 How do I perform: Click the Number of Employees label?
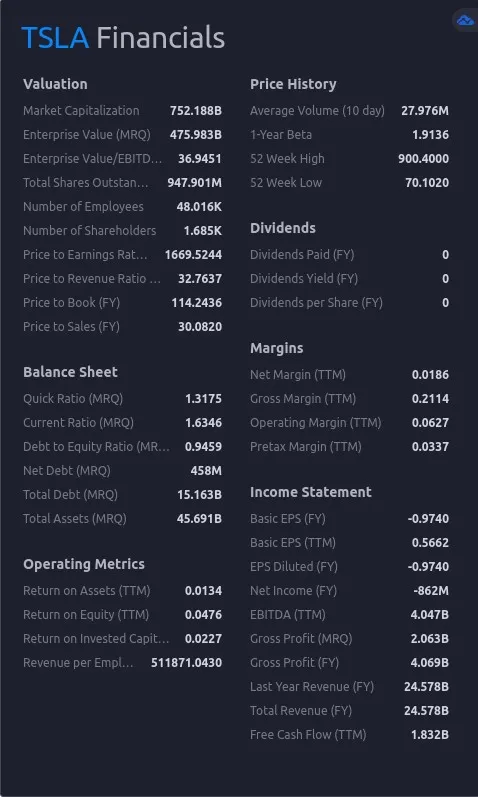click(83, 207)
